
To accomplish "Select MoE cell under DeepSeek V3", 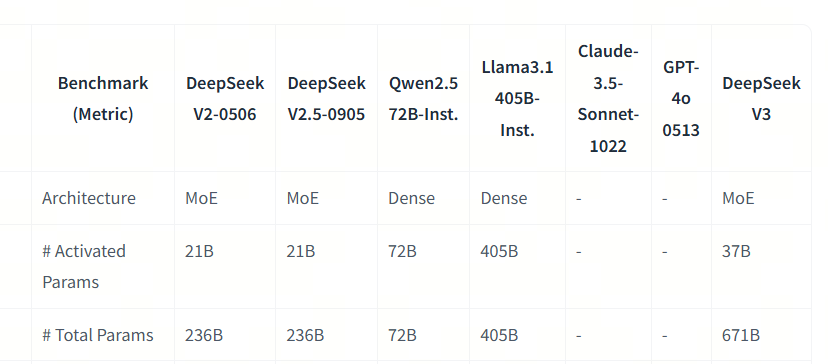I will point(738,198).
